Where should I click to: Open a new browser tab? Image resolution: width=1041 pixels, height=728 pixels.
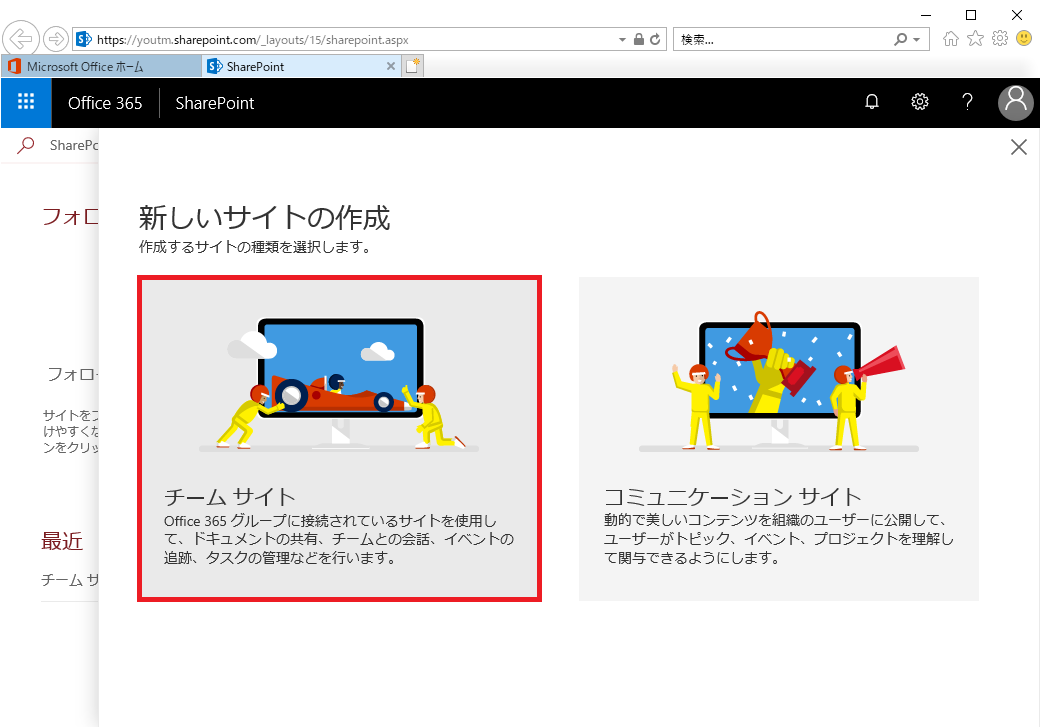tap(412, 66)
